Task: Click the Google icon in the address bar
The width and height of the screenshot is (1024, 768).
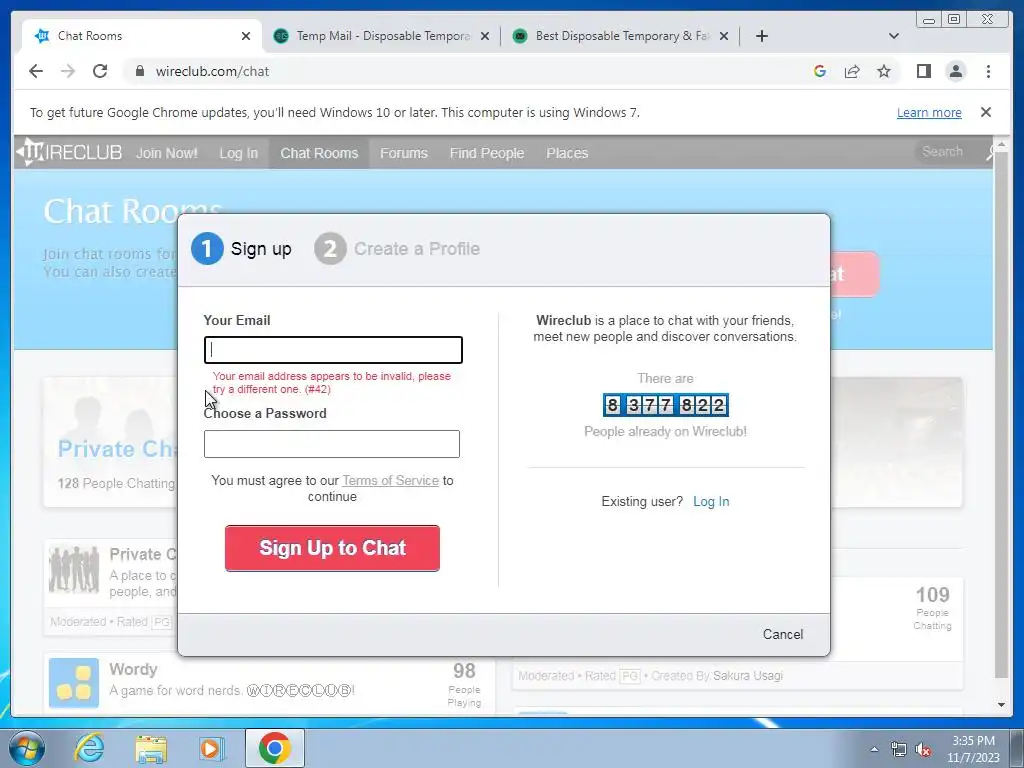Action: click(x=820, y=71)
